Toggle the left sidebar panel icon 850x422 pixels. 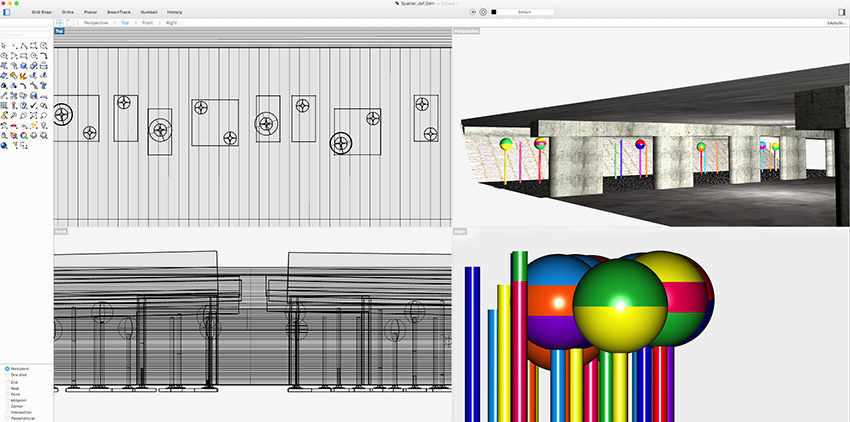[8, 12]
